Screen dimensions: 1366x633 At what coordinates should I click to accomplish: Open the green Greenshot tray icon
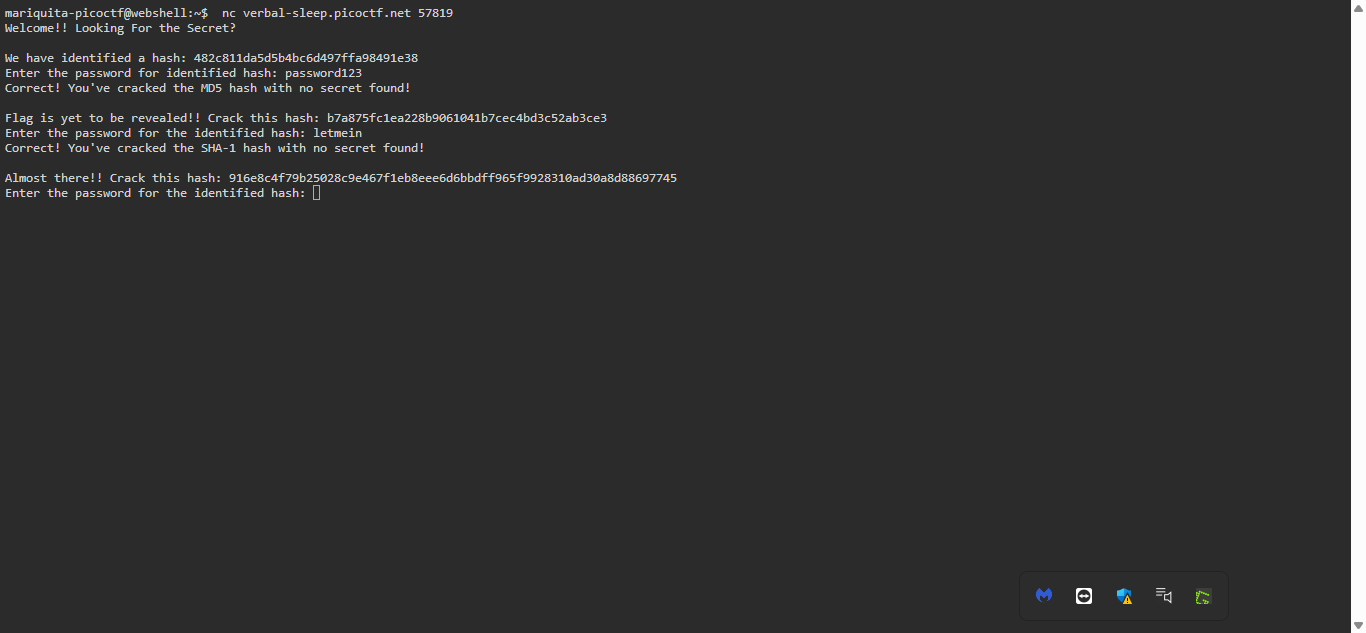point(1203,597)
